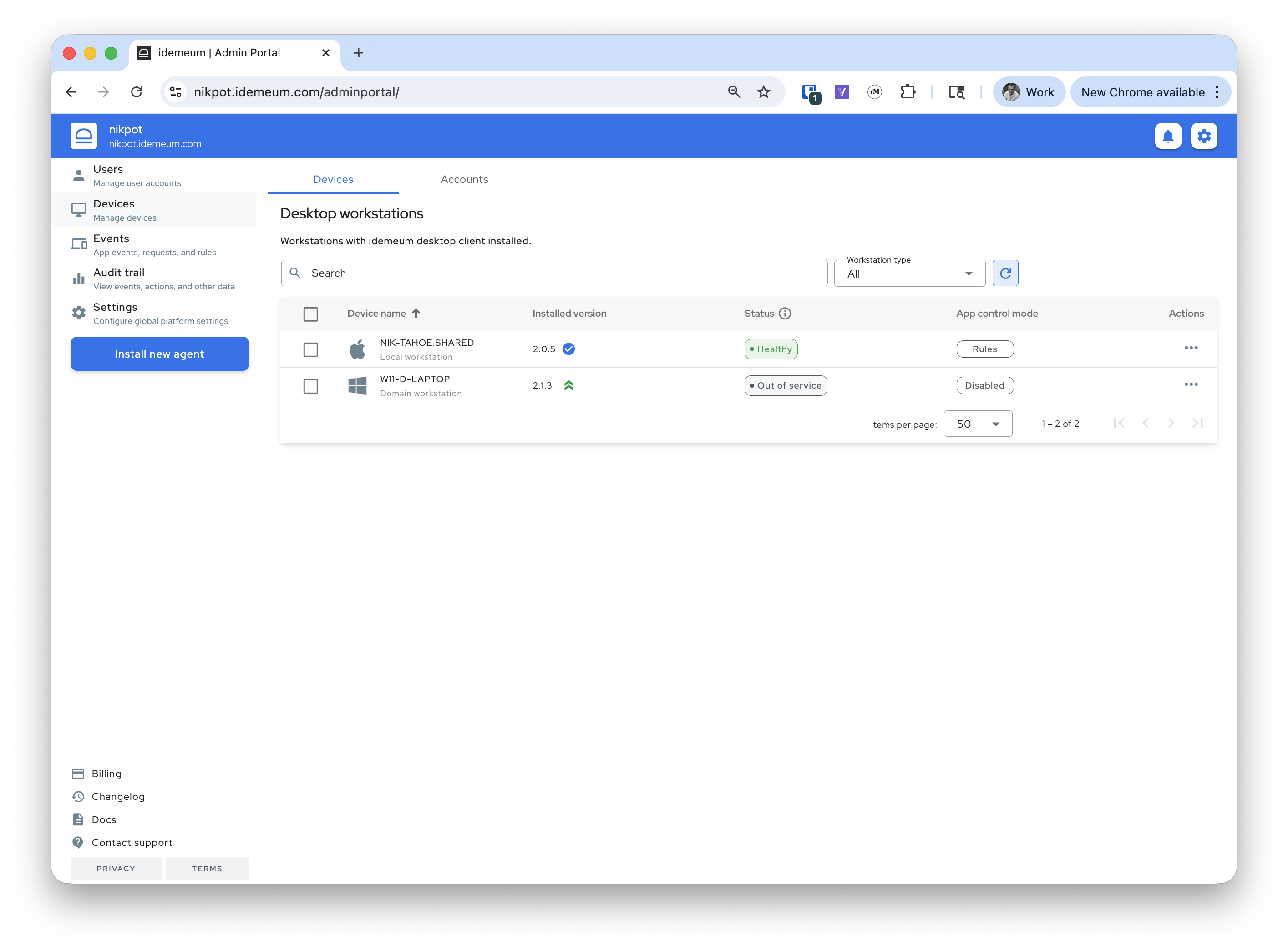Click the refresh workstations list icon
The width and height of the screenshot is (1288, 951).
click(x=1005, y=273)
